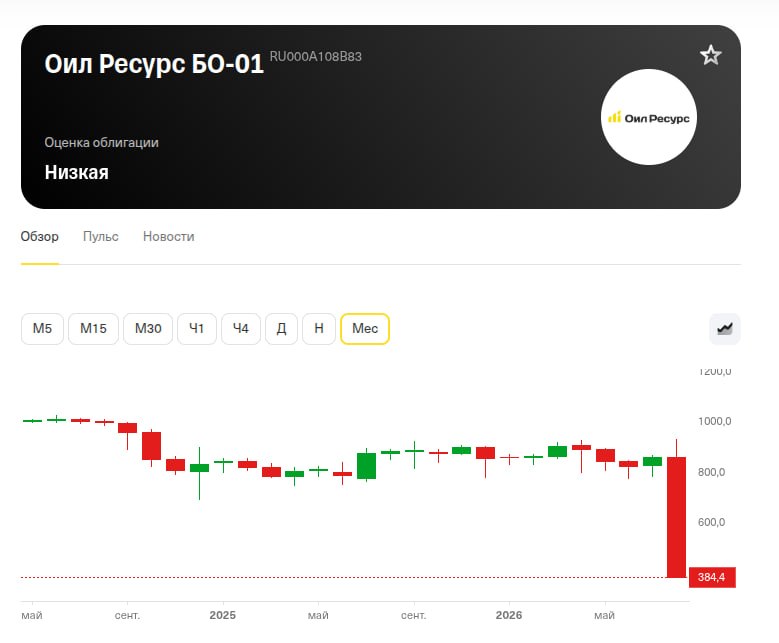779x643 pixels.
Task: Click the 1000,0 price axis label
Action: click(x=714, y=421)
